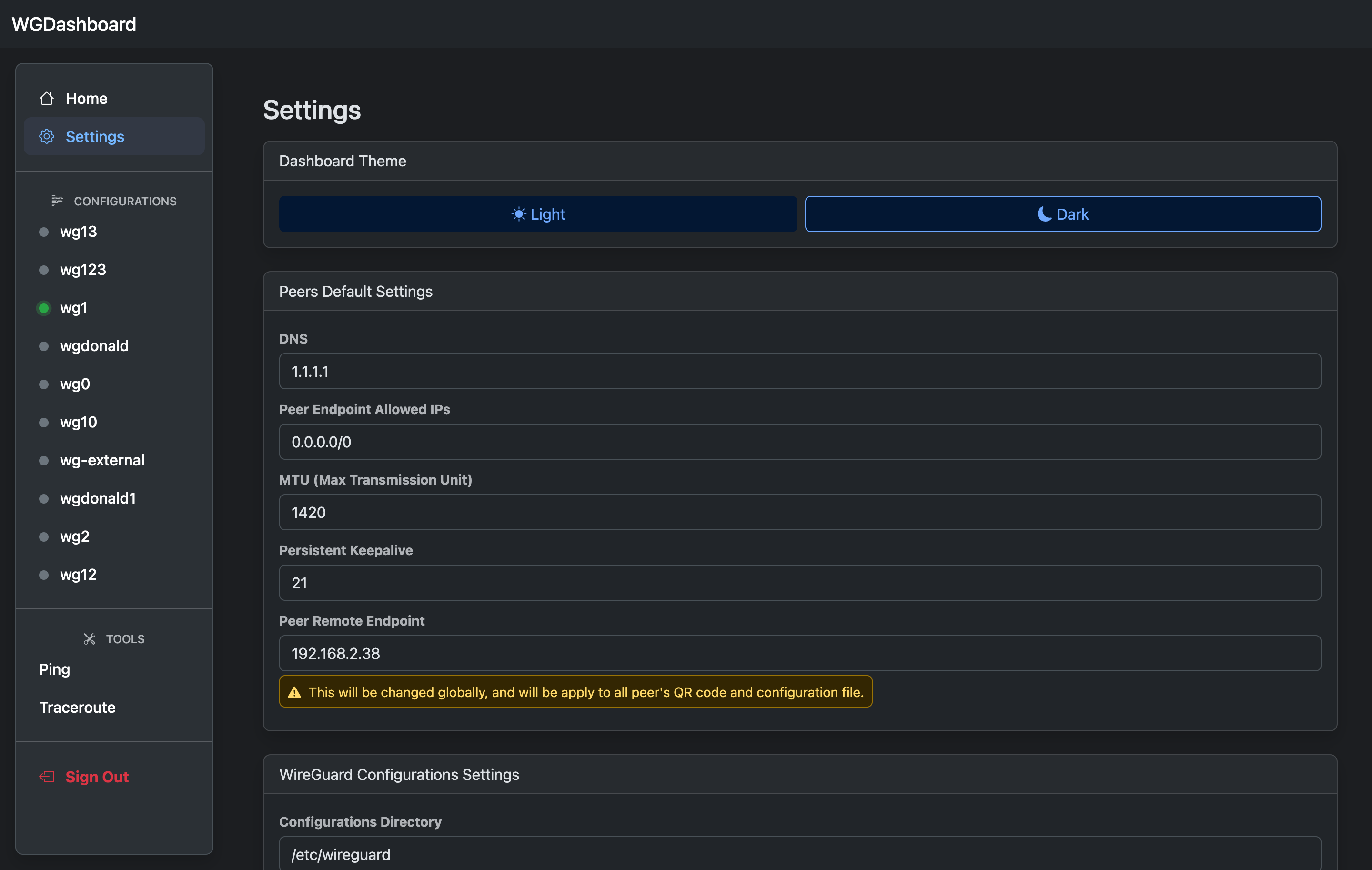Click the moon icon in Dark button
Screen dimensions: 1372x870
coord(1044,214)
